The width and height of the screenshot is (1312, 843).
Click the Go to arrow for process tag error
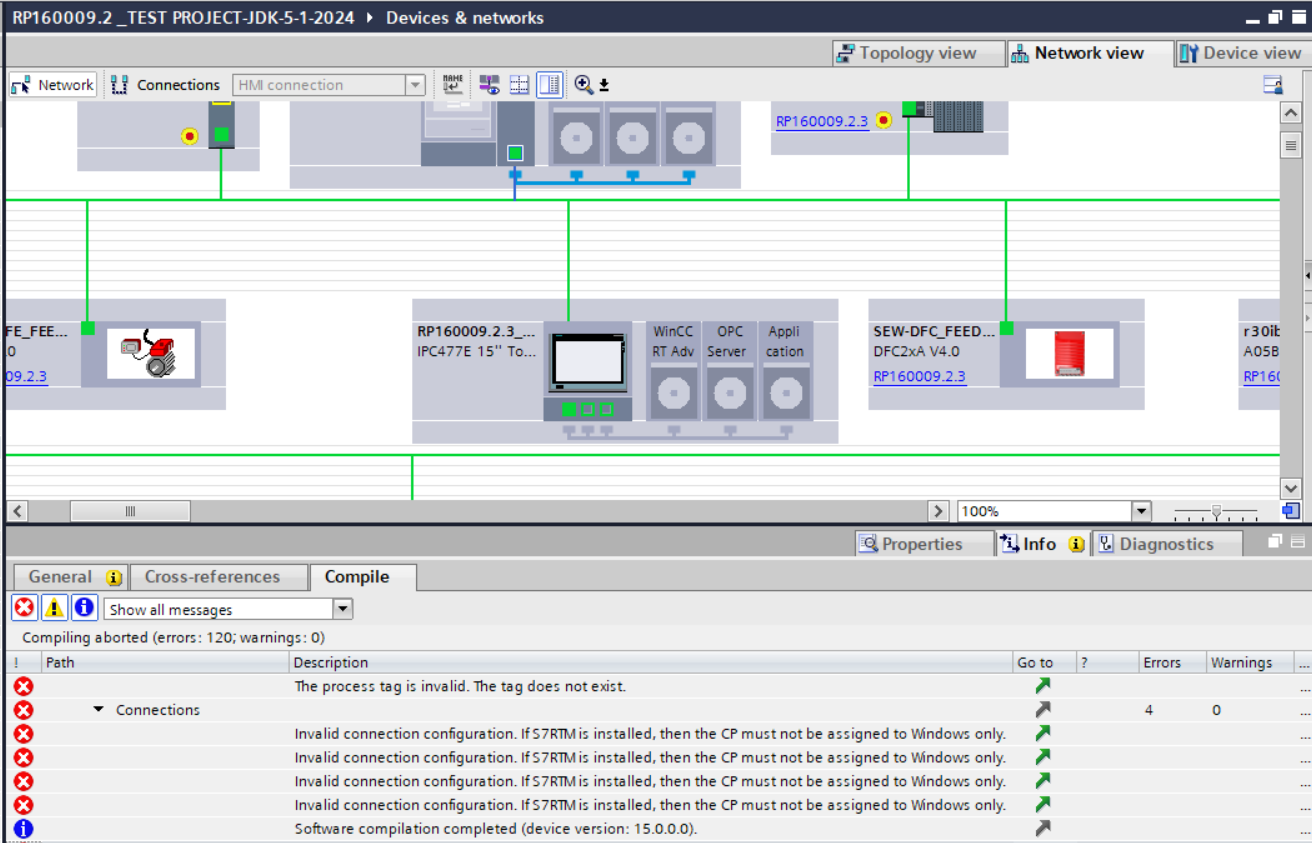(x=1042, y=686)
